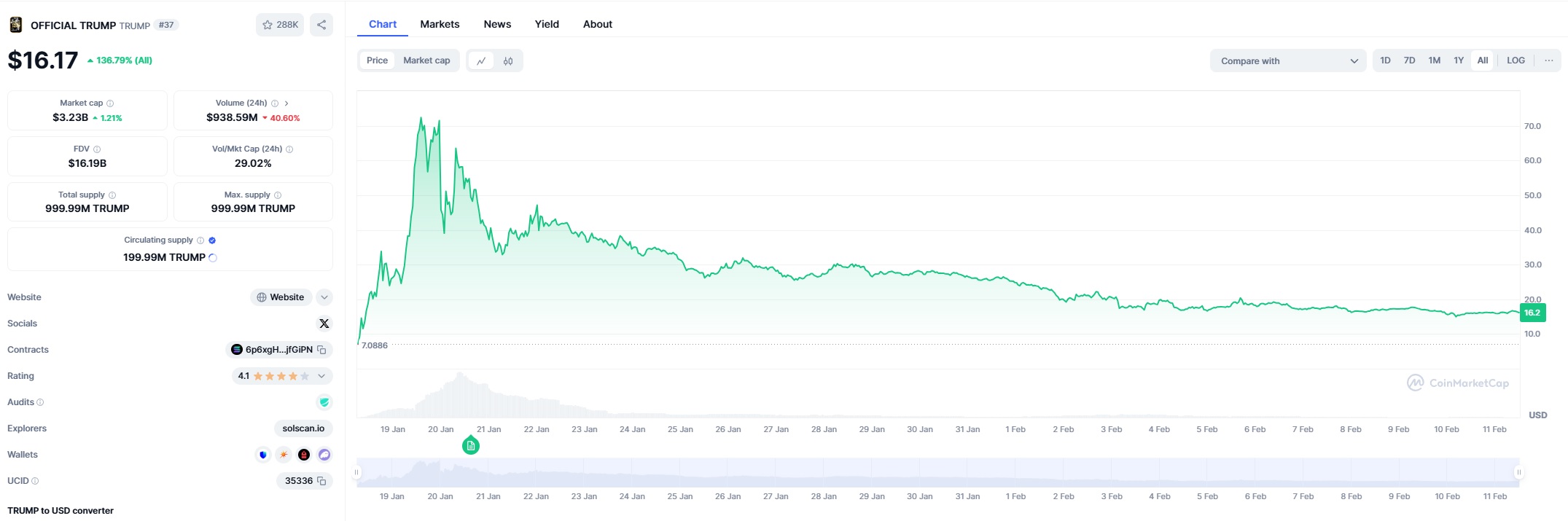The height and width of the screenshot is (521, 1568).
Task: Click the Market cap info icon
Action: point(110,103)
